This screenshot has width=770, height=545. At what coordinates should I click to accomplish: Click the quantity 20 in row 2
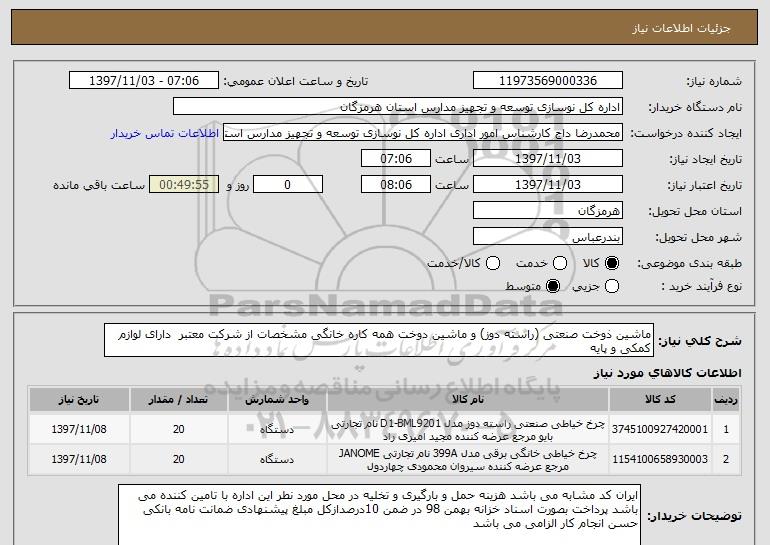[179, 459]
